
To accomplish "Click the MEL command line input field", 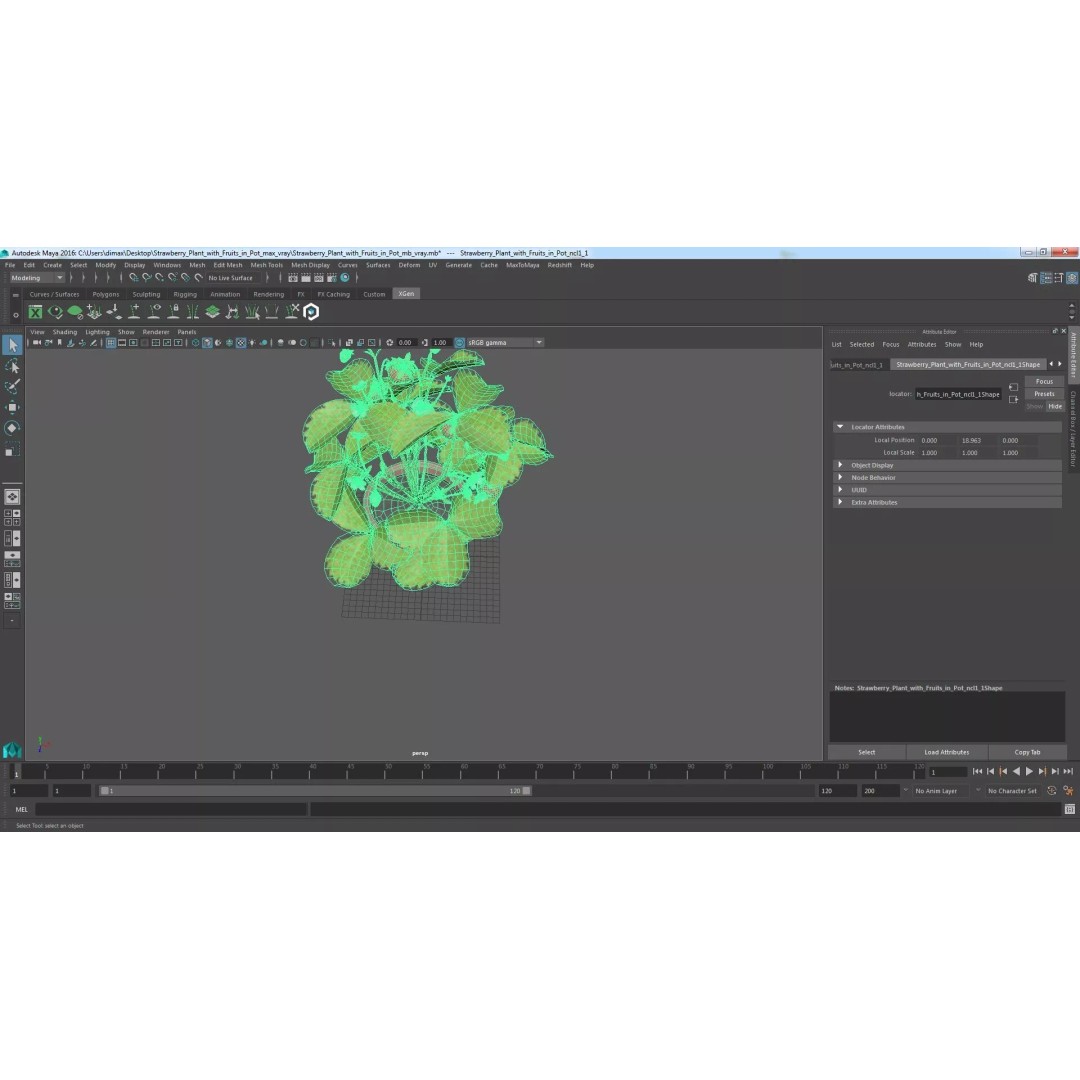I will click(170, 809).
